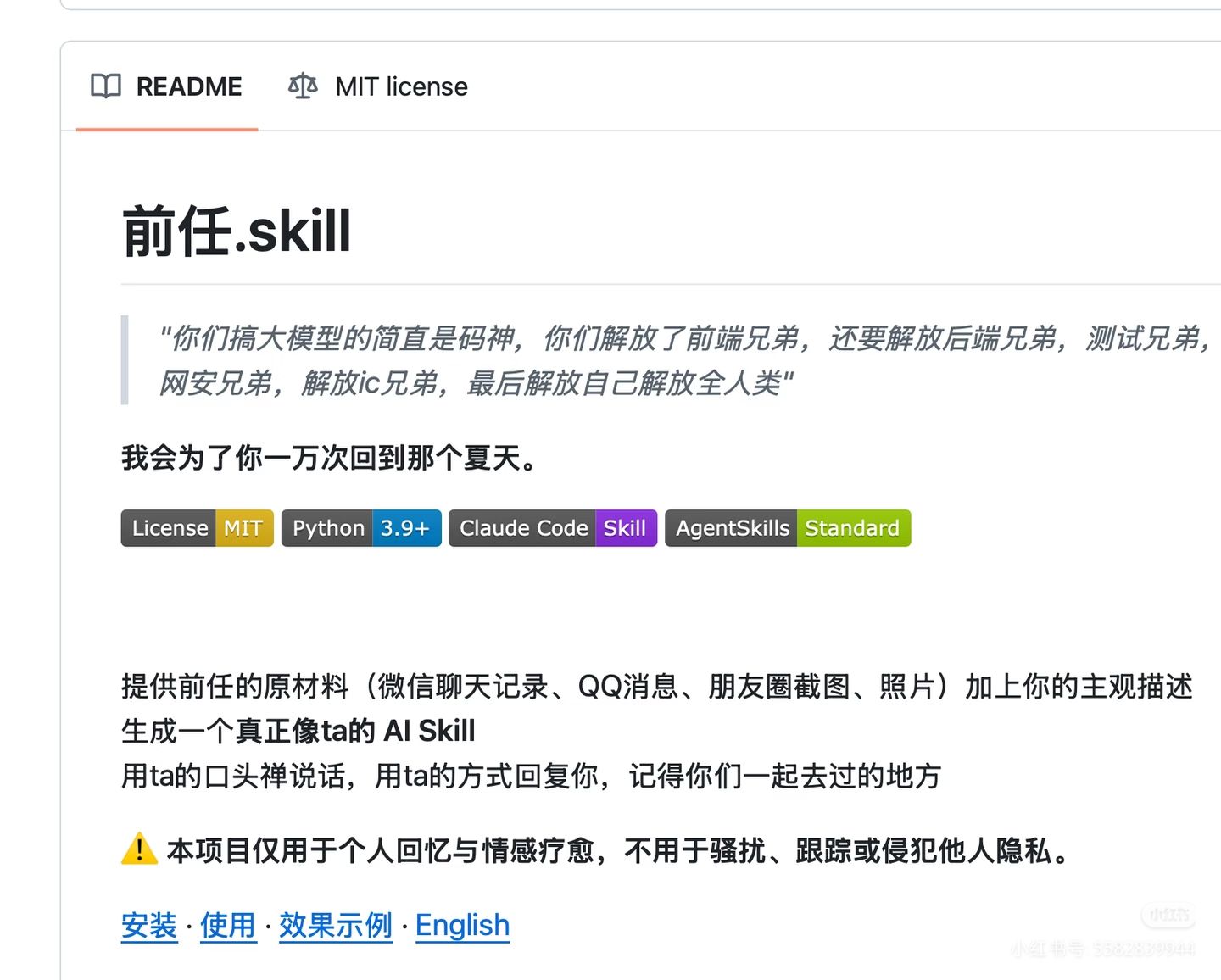
Task: Click the bold 真正像ta的 AI Skill text
Action: [x=355, y=731]
